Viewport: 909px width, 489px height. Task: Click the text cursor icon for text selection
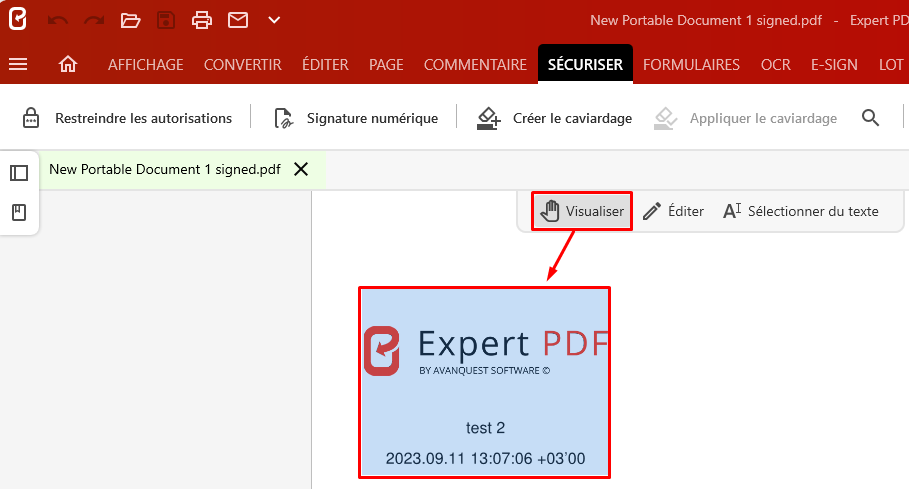(x=732, y=211)
